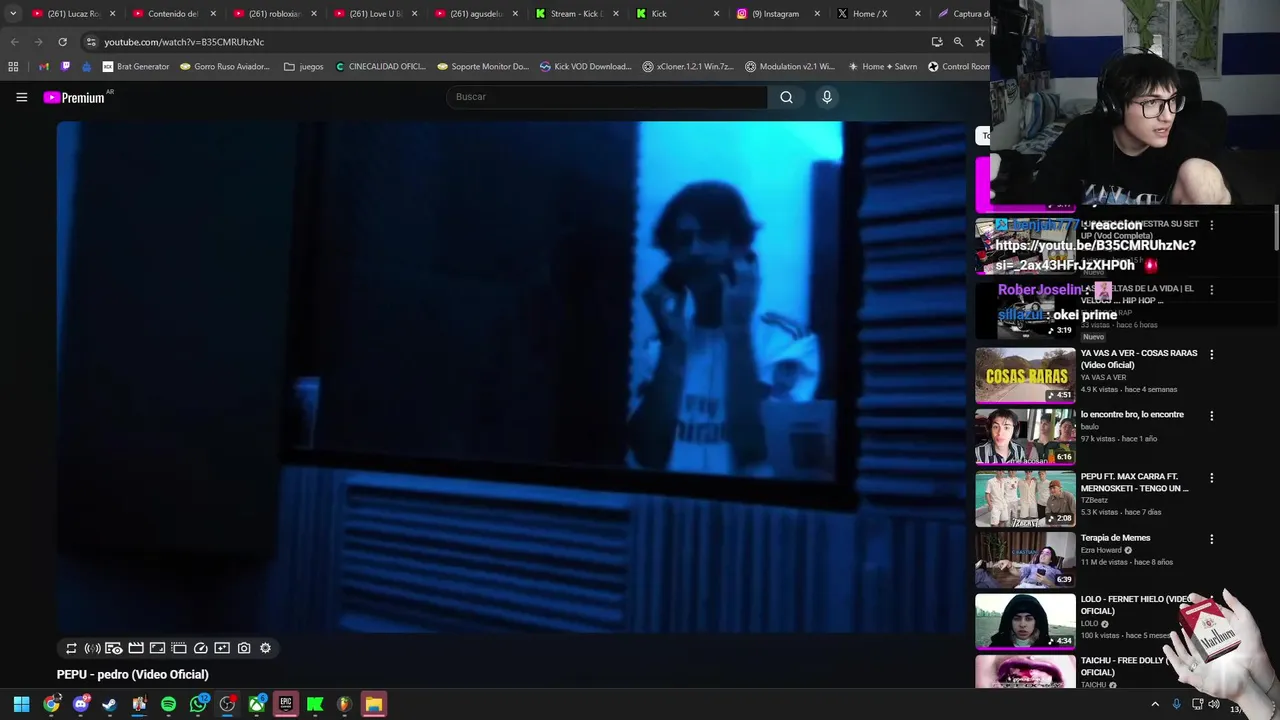Image resolution: width=1280 pixels, height=720 pixels.
Task: Open OBS Studio from the taskbar
Action: (x=227, y=704)
